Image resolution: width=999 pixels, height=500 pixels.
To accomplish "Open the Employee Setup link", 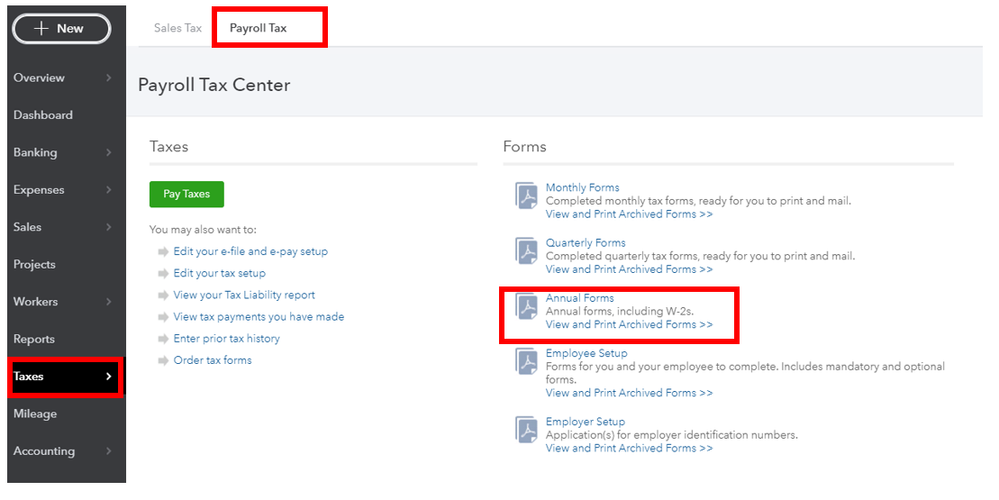I will click(586, 354).
